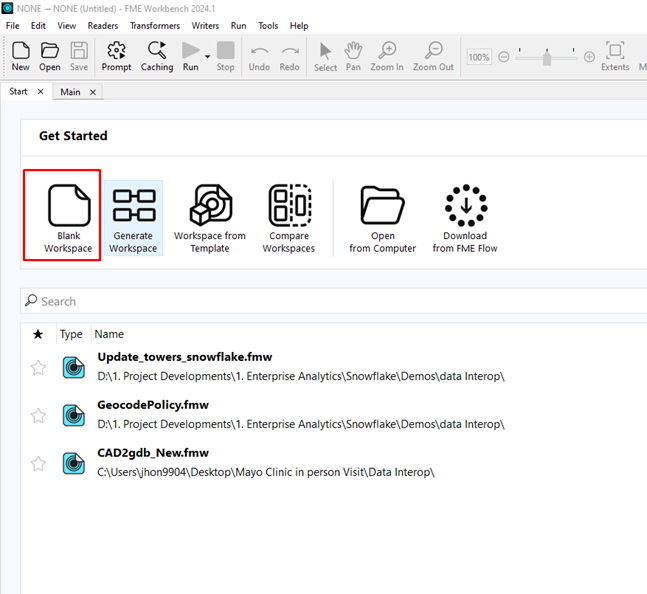Click the 100% zoom percentage field
The image size is (647, 594).
point(479,57)
